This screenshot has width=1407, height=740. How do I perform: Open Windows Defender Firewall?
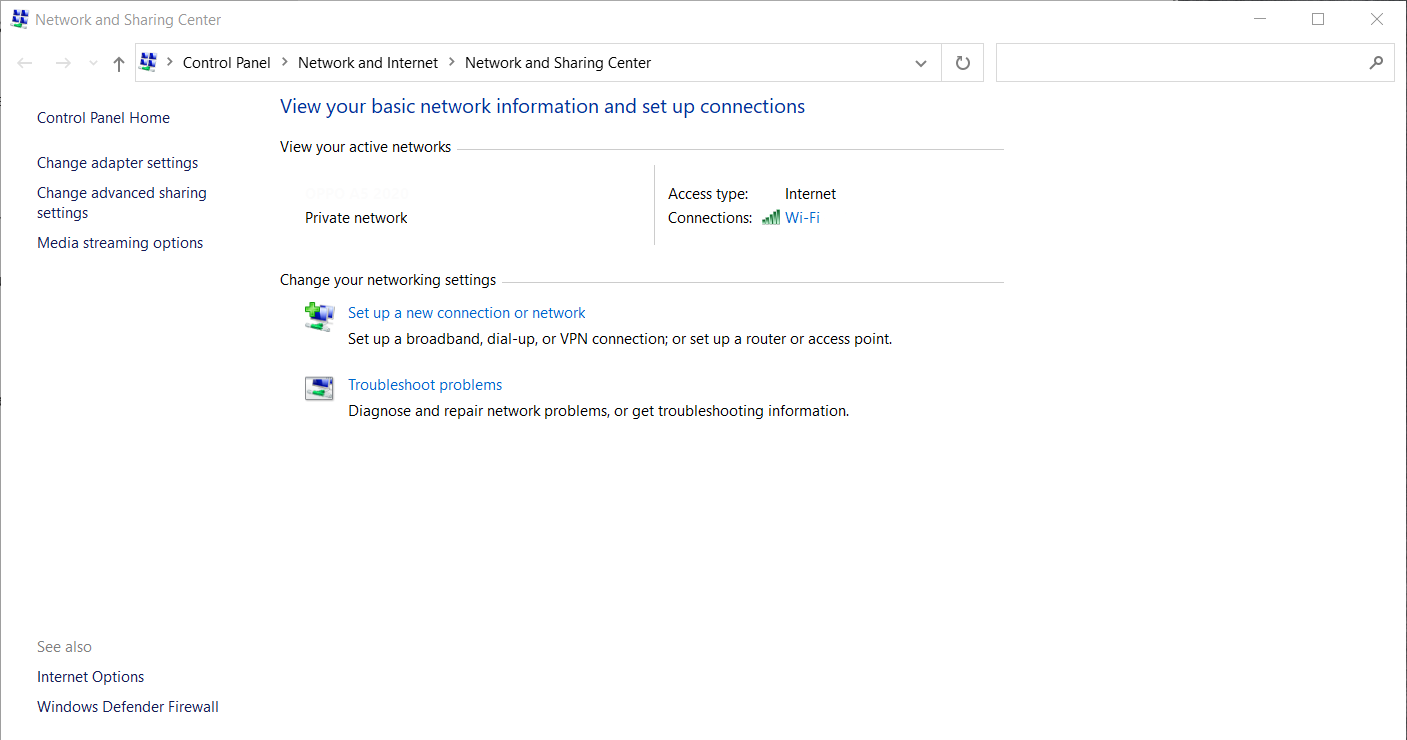point(127,706)
